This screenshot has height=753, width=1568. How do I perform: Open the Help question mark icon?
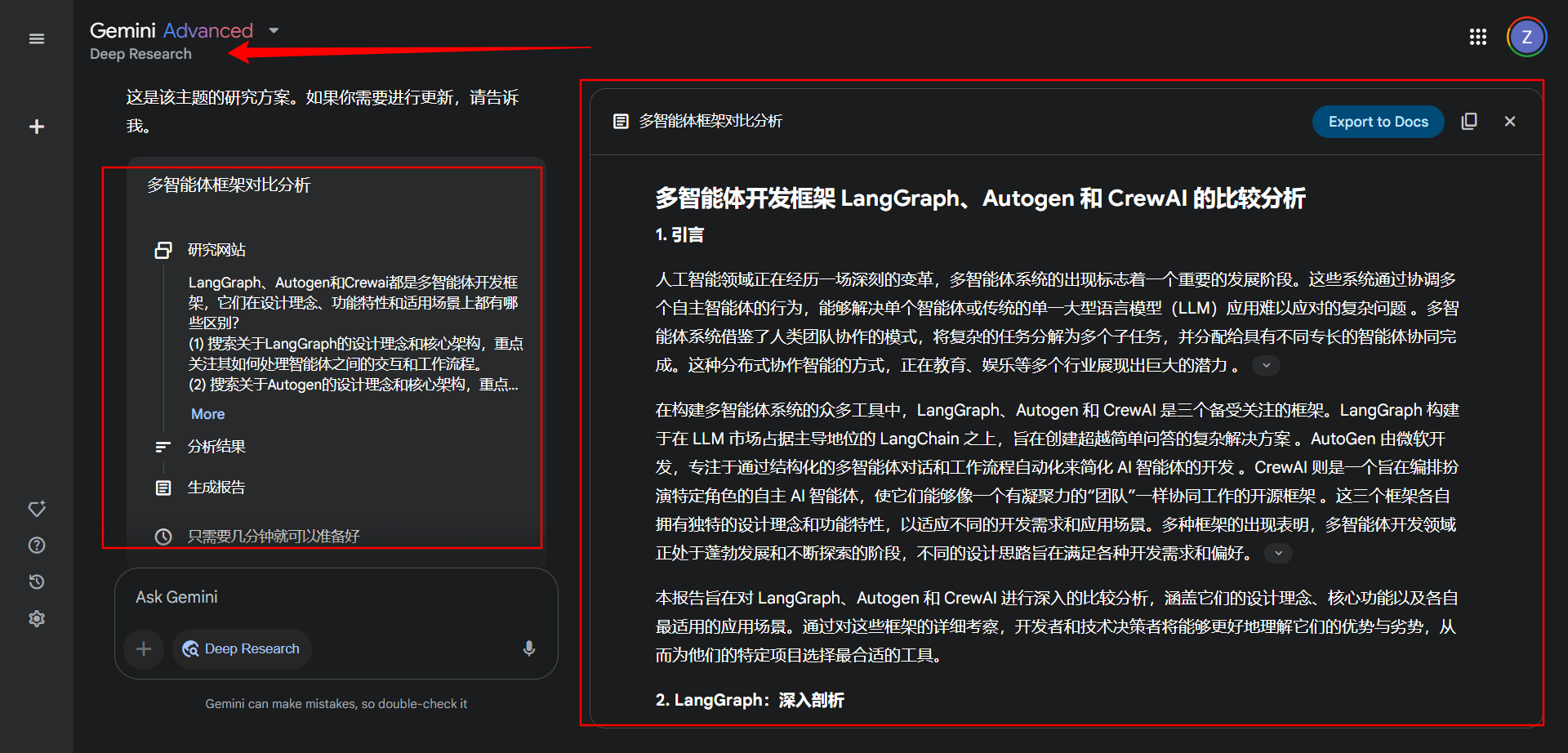coord(37,546)
